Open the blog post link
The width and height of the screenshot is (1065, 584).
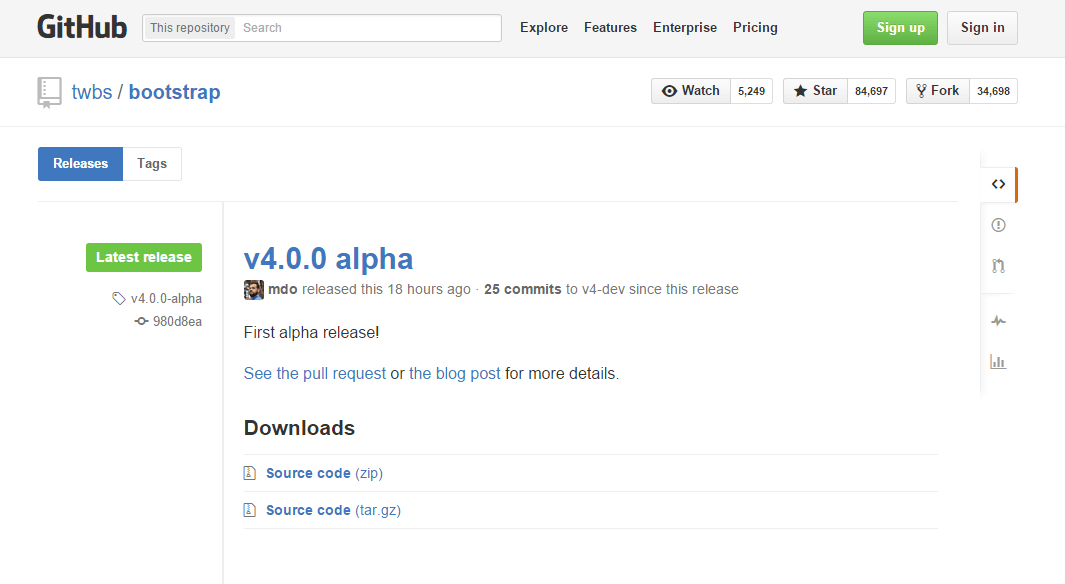tap(454, 373)
